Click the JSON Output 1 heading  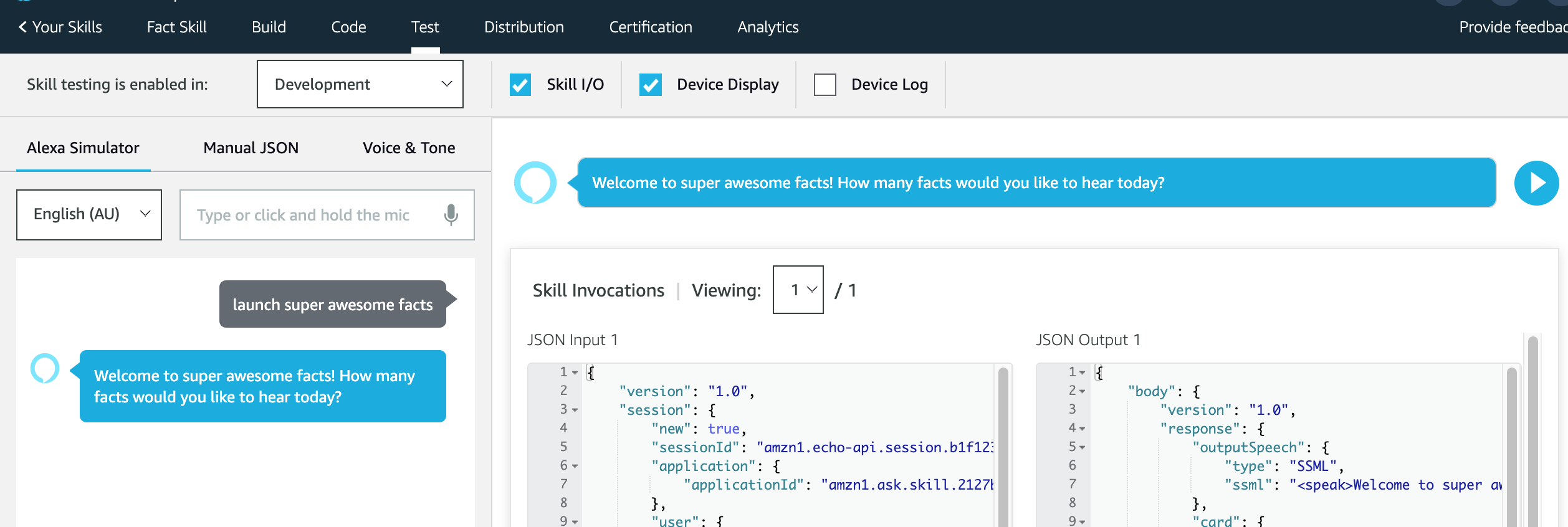[1088, 339]
